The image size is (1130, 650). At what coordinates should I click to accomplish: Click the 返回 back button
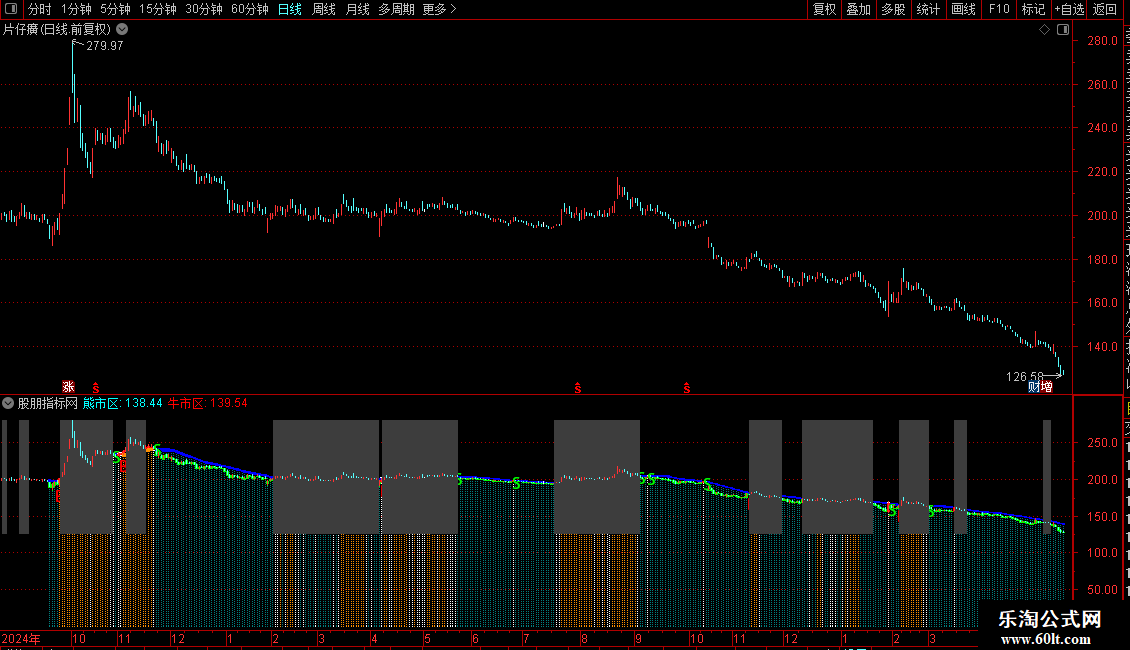(x=1104, y=9)
